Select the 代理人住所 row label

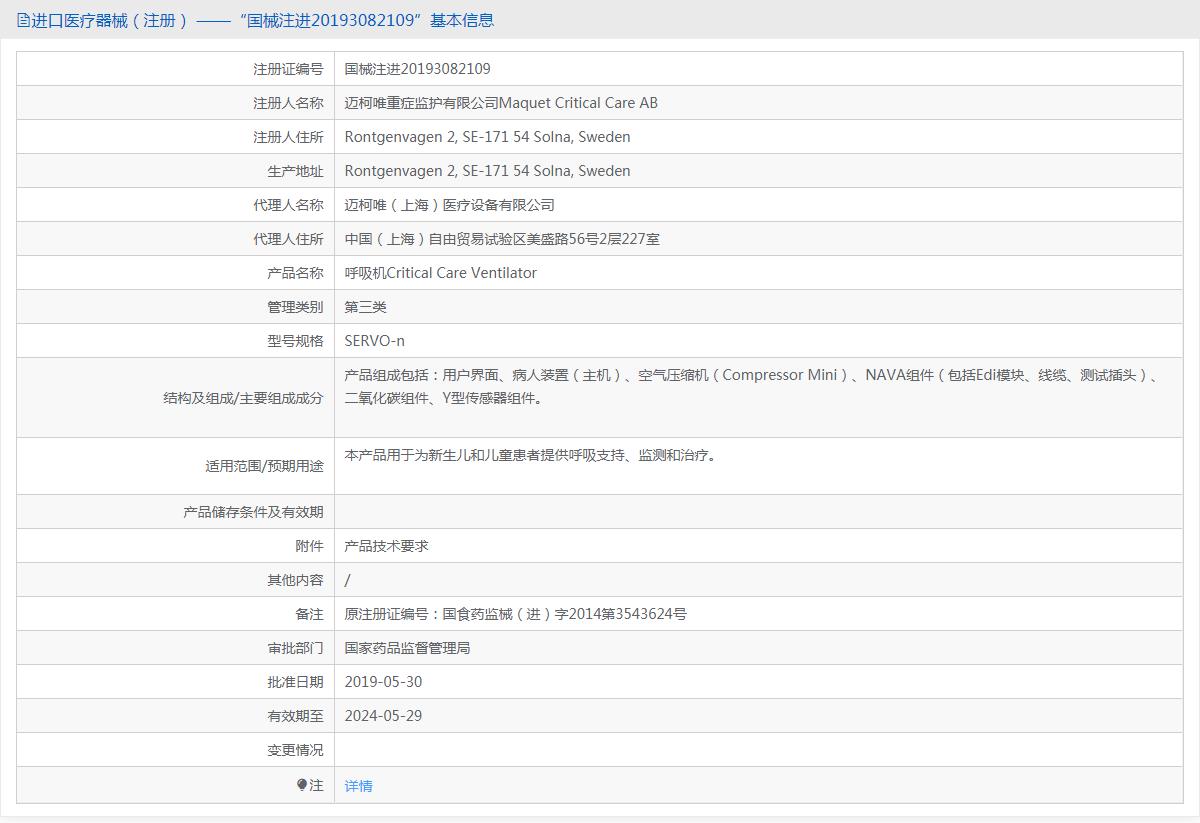[288, 239]
